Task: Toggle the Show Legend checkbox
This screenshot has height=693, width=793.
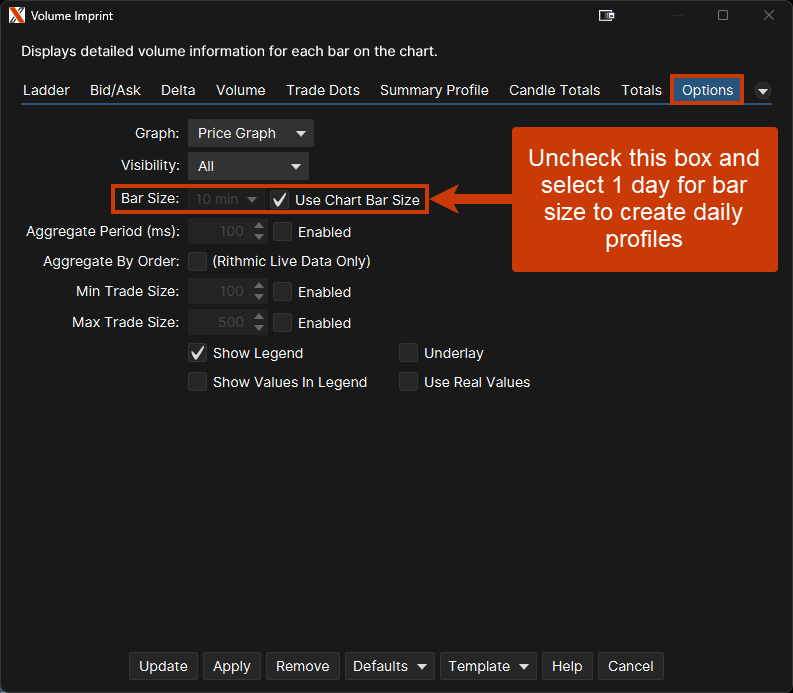Action: pos(198,353)
